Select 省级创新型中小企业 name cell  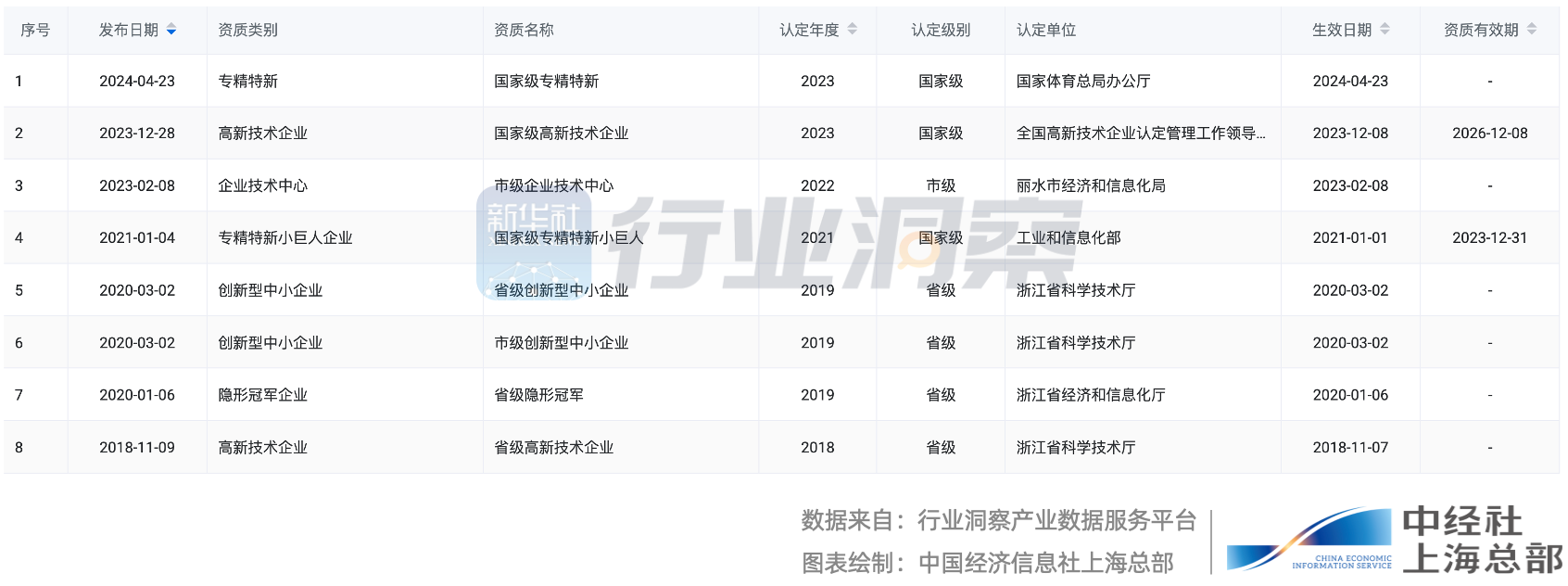[561, 290]
